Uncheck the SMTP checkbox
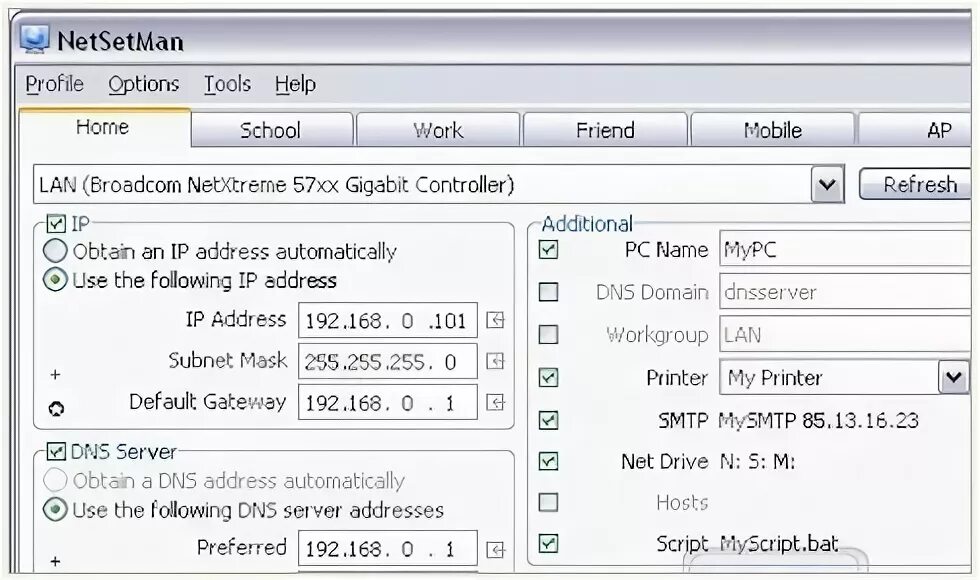The height and width of the screenshot is (580, 980). click(x=548, y=420)
